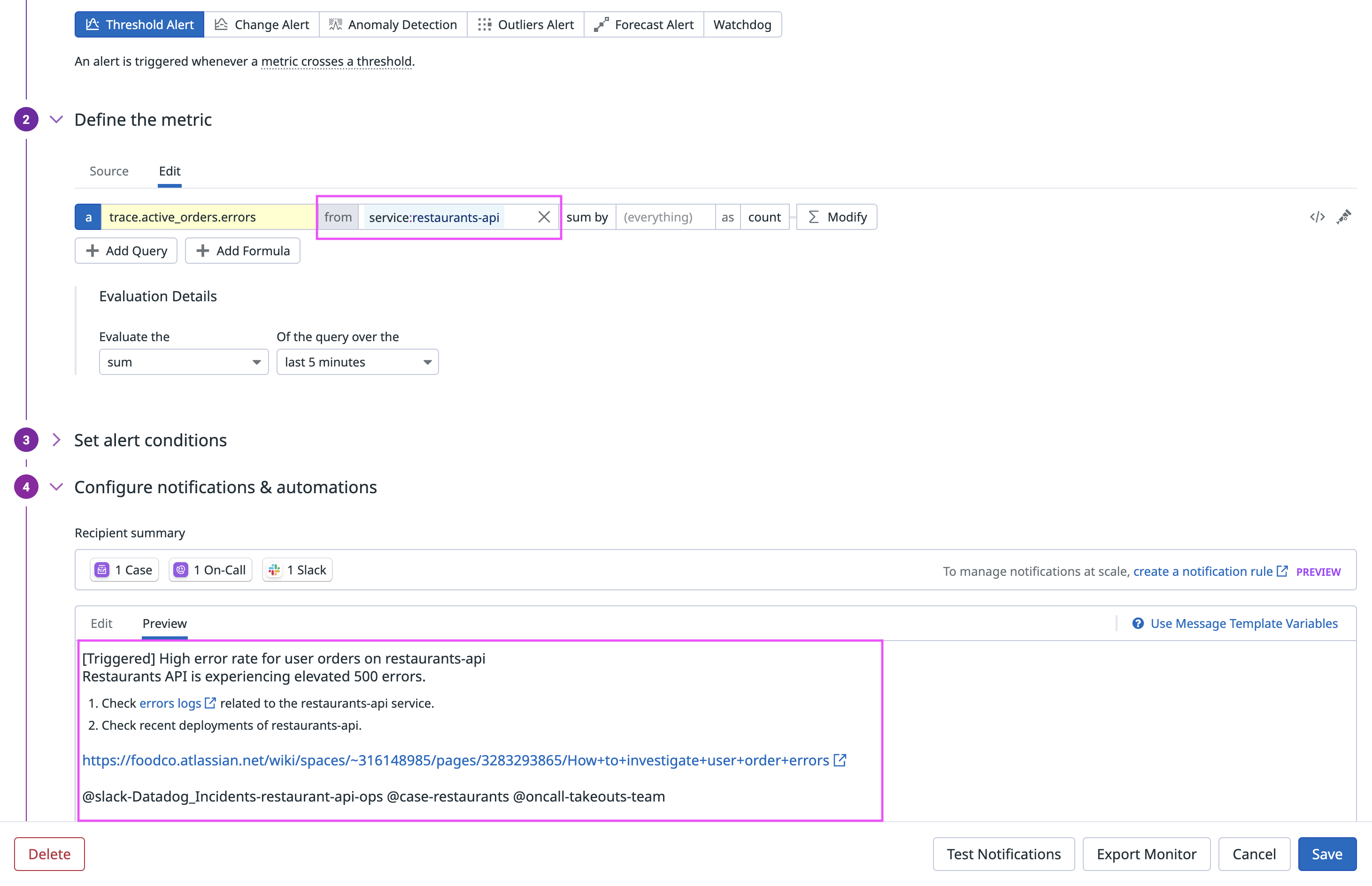Image resolution: width=1372 pixels, height=886 pixels.
Task: Click the step 2 number marker
Action: point(26,120)
